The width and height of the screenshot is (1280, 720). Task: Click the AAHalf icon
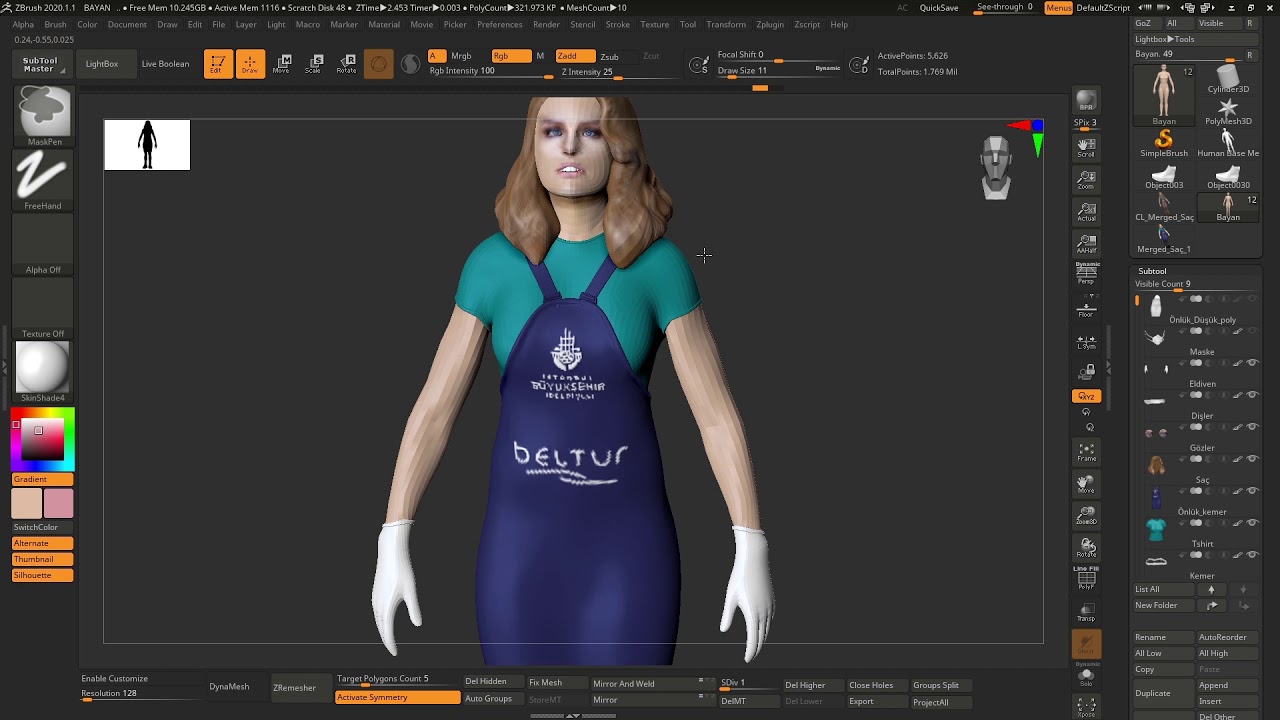point(1086,244)
